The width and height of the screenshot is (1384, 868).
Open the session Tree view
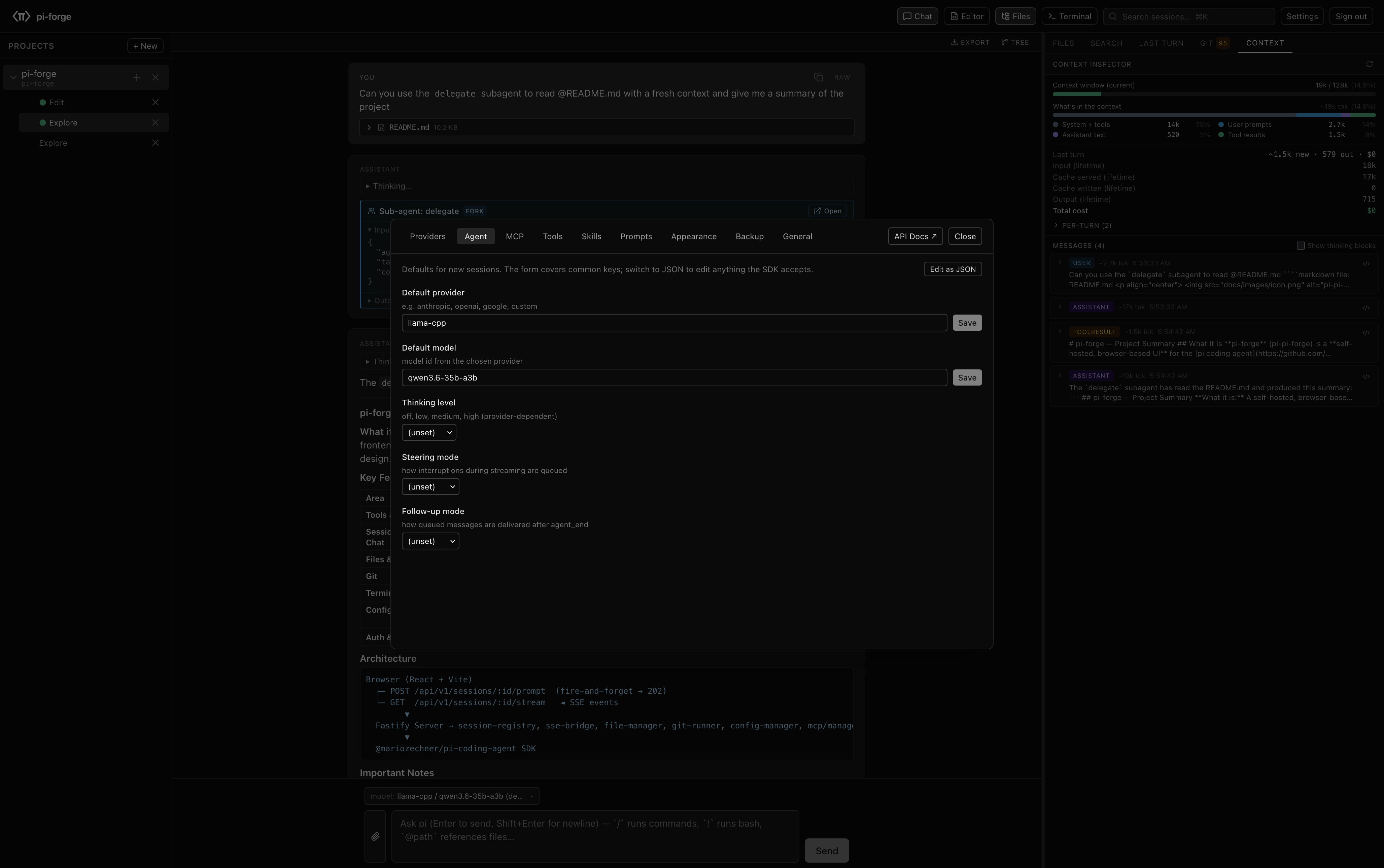click(1015, 42)
